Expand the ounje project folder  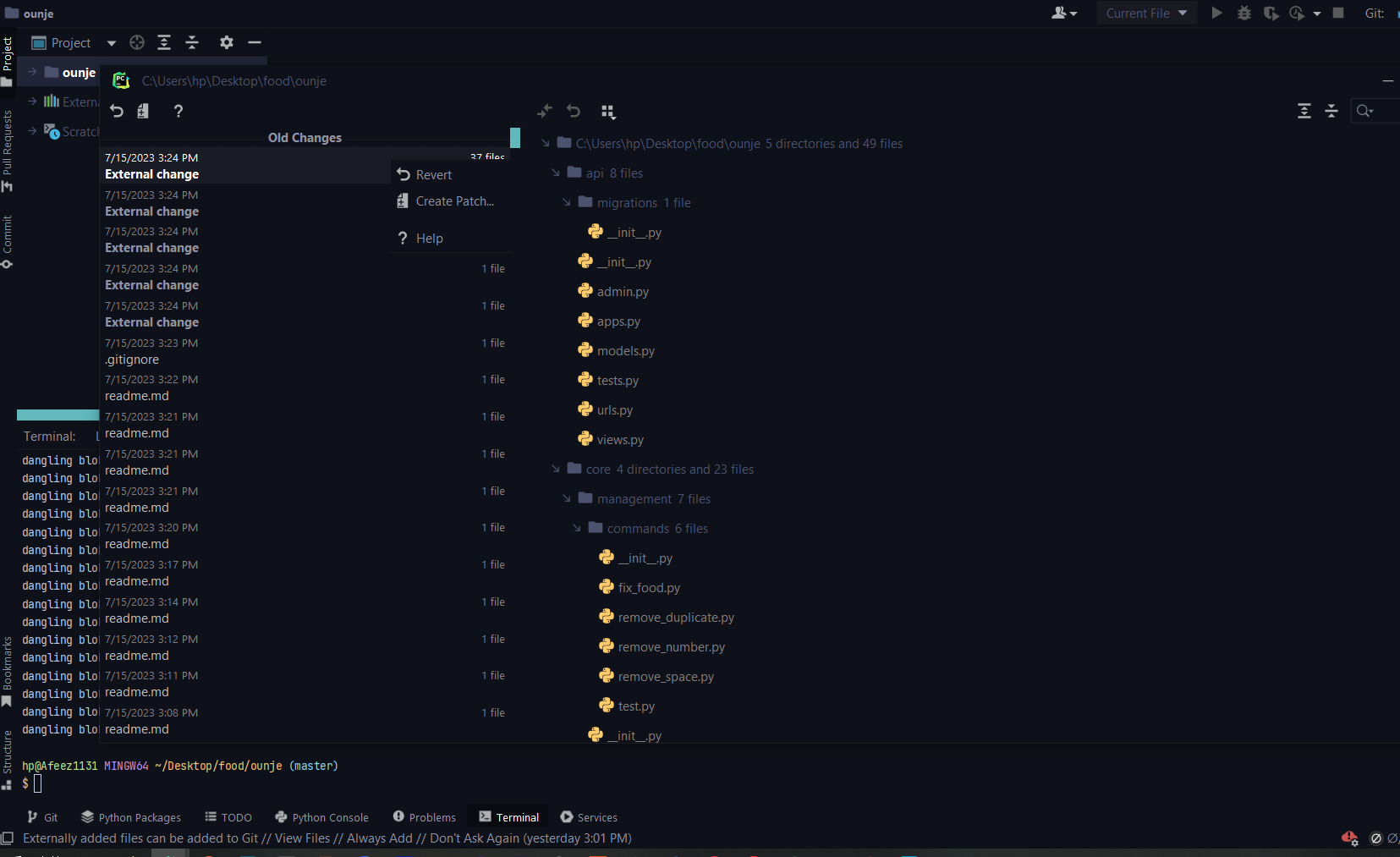[32, 72]
